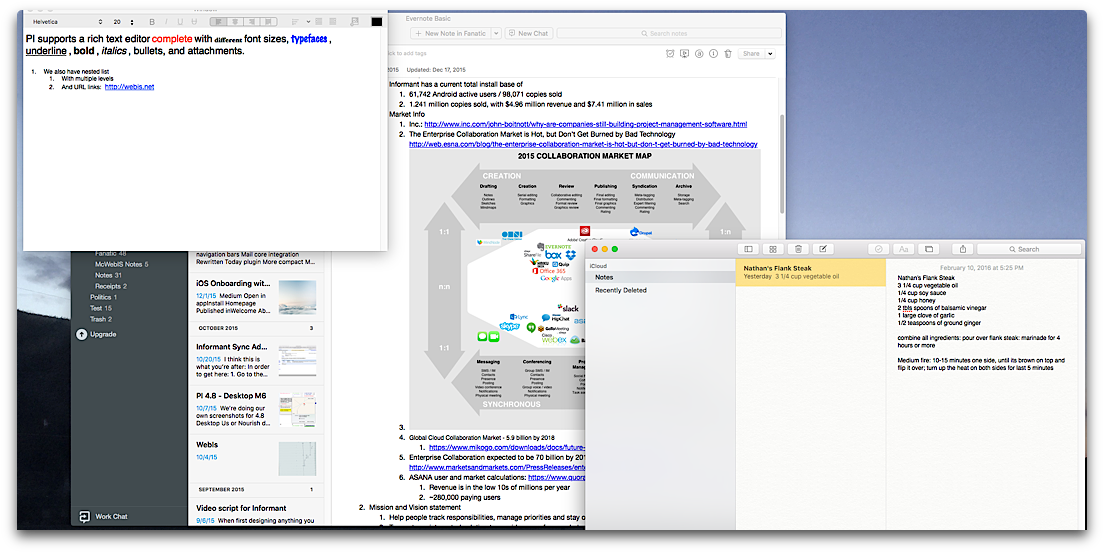
Task: Focus the Search field in Apple Notes
Action: pyautogui.click(x=1028, y=249)
